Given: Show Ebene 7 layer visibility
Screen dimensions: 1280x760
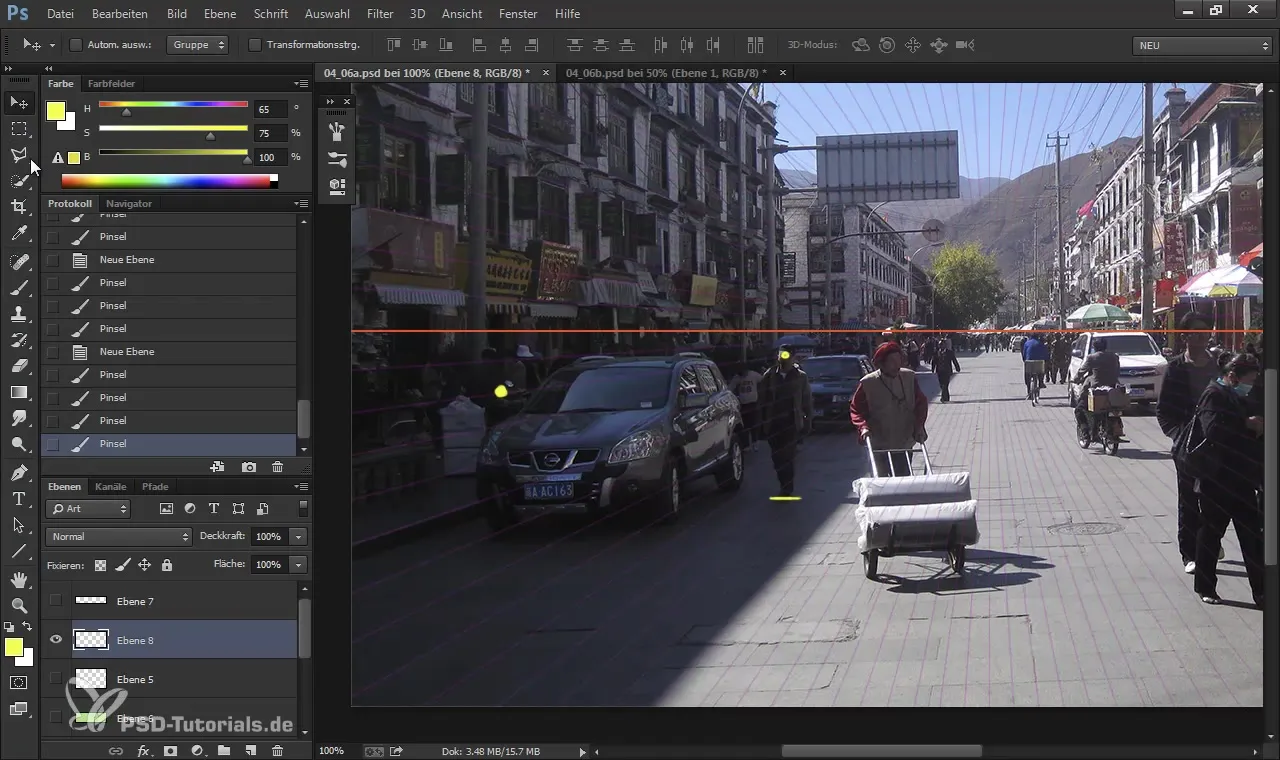Looking at the screenshot, I should click(x=56, y=601).
